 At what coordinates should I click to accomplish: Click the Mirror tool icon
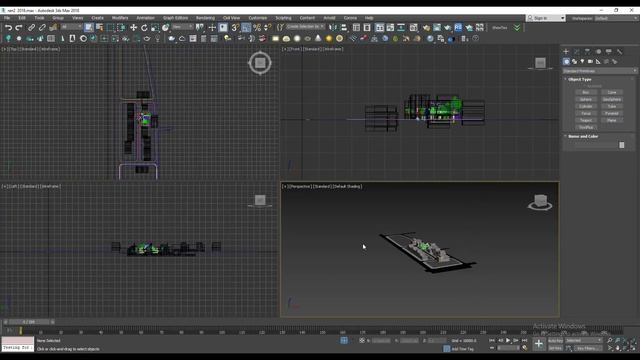(333, 28)
